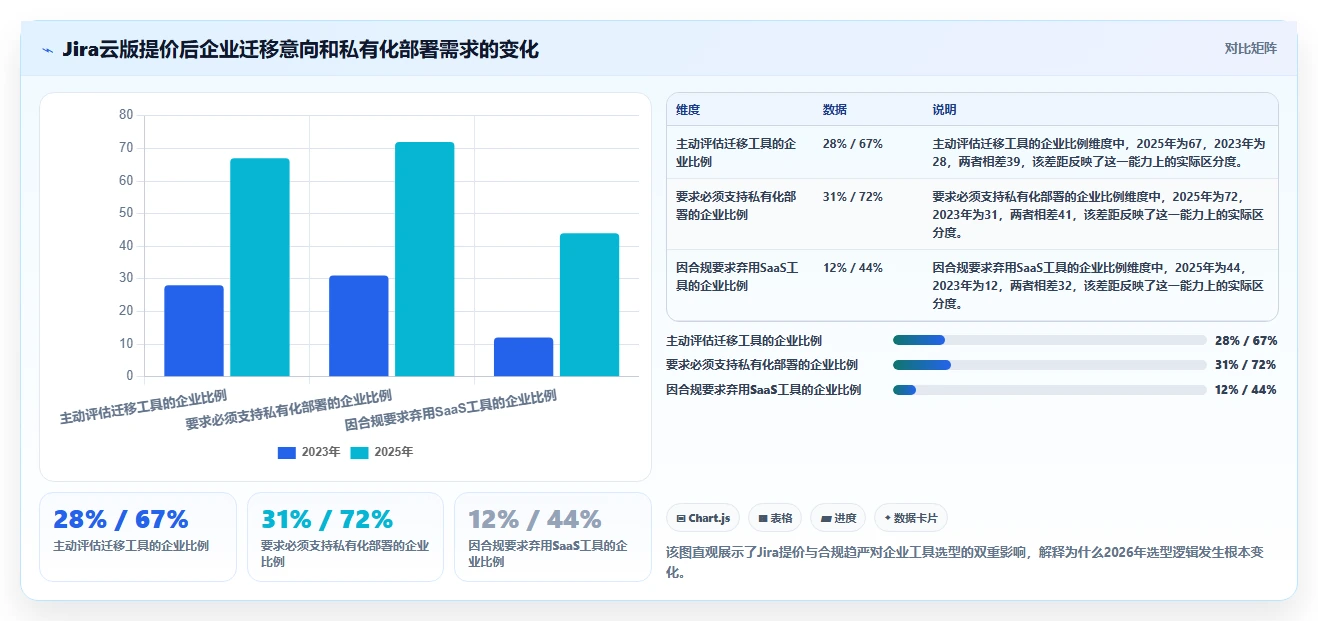Click the lightning icon beside the title
This screenshot has width=1318, height=621.
click(47, 49)
